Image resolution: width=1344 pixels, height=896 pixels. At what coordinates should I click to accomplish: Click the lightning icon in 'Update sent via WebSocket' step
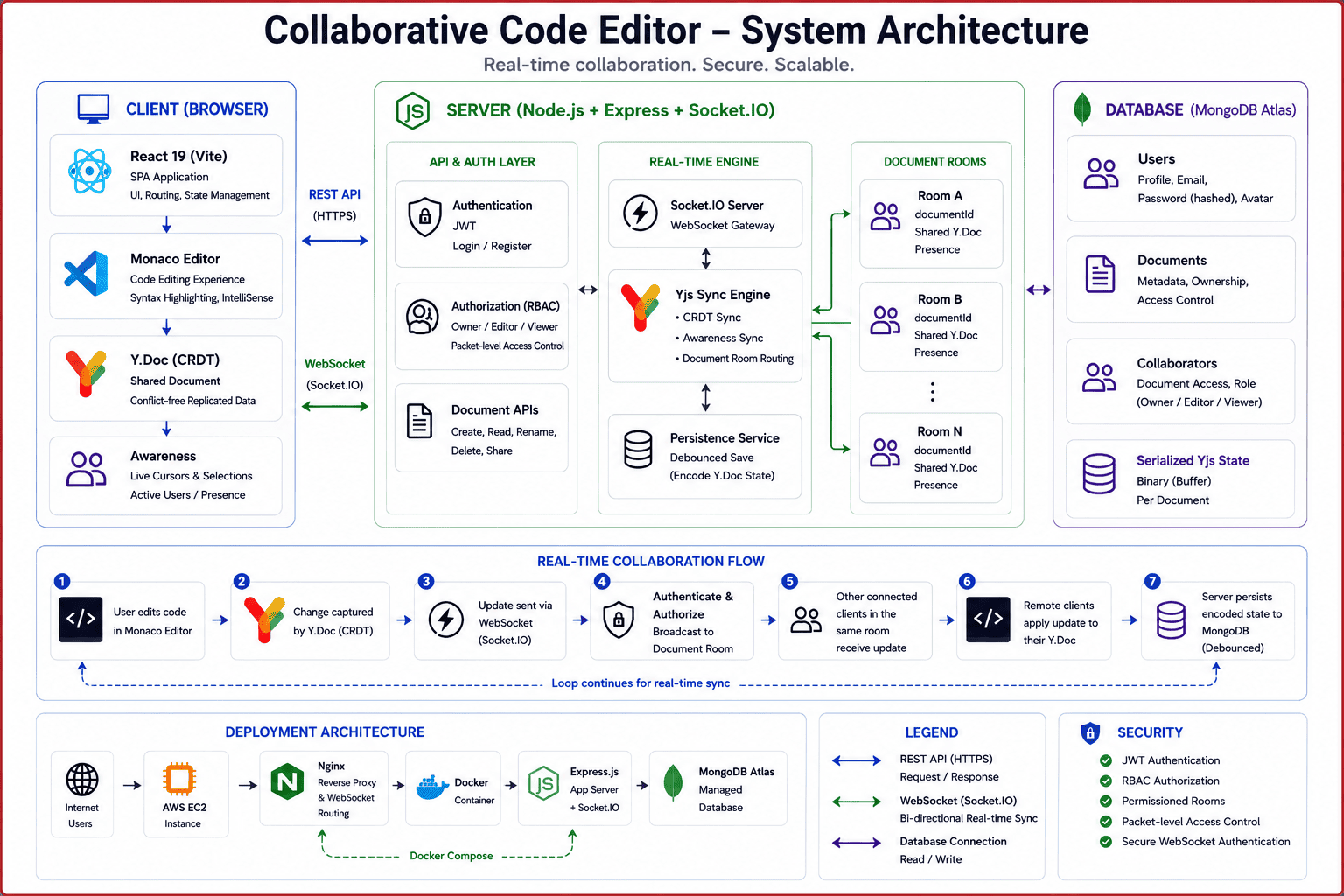point(446,619)
